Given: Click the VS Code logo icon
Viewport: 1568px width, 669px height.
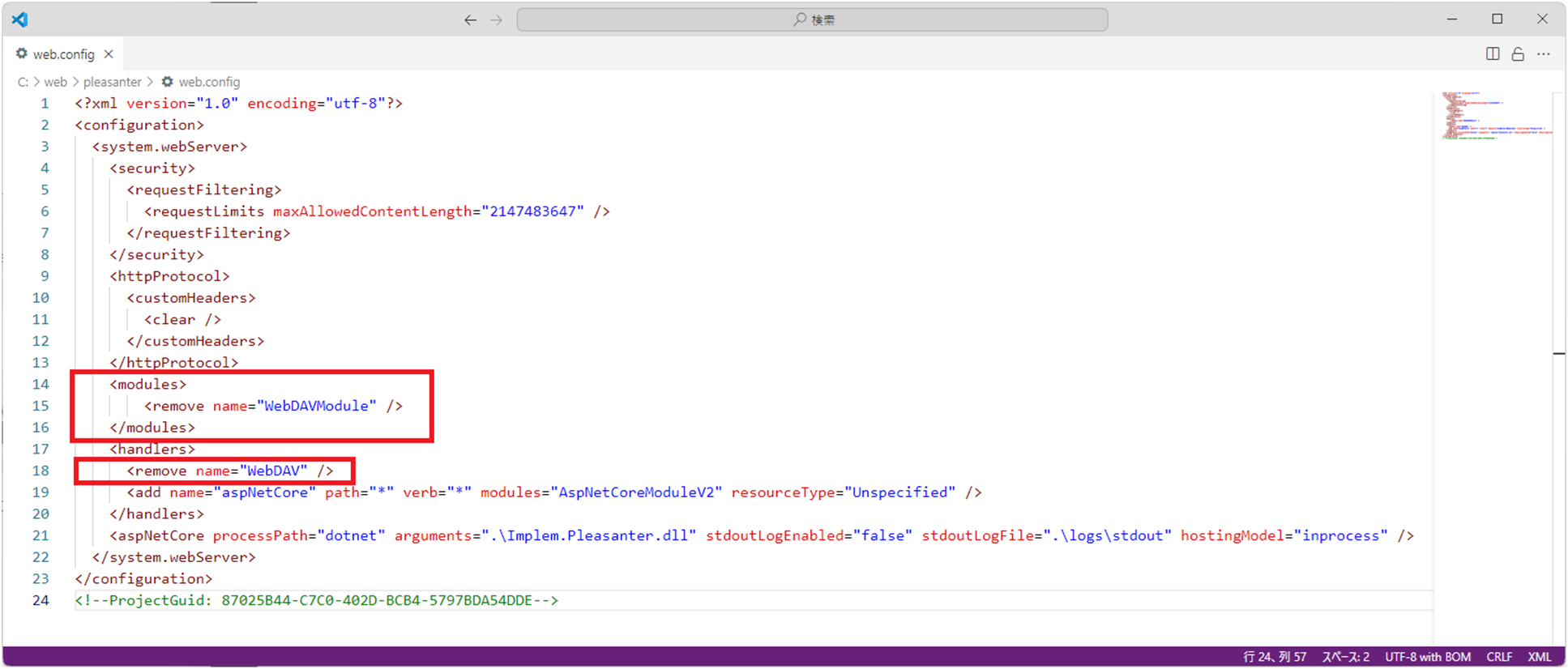Looking at the screenshot, I should [20, 19].
